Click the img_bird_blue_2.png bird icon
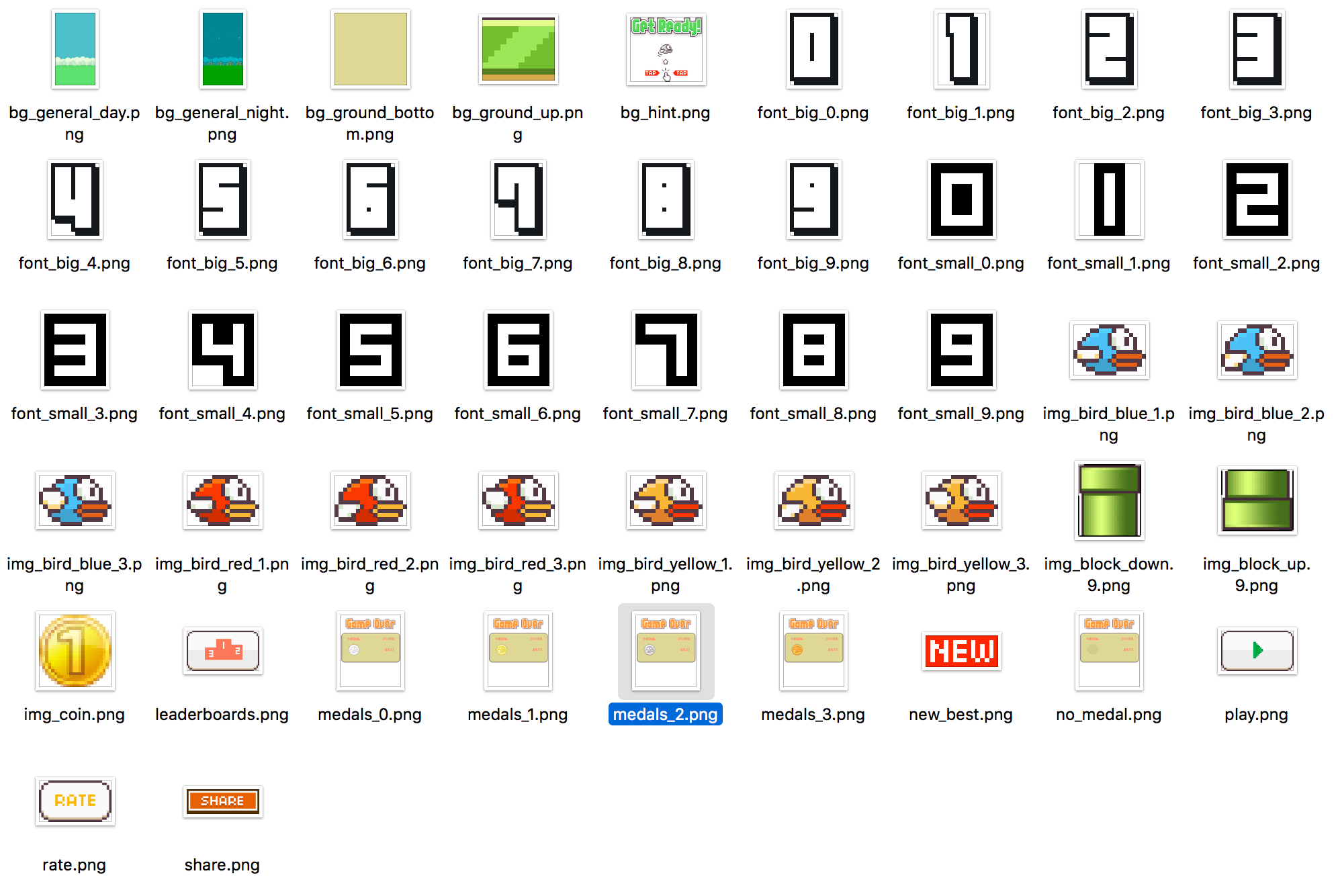 1257,350
